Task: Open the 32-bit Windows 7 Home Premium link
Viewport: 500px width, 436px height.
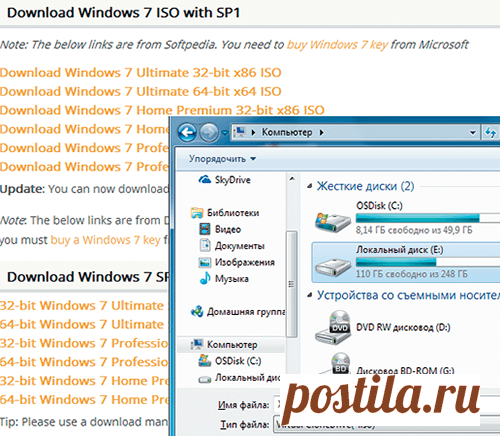Action: point(84,381)
